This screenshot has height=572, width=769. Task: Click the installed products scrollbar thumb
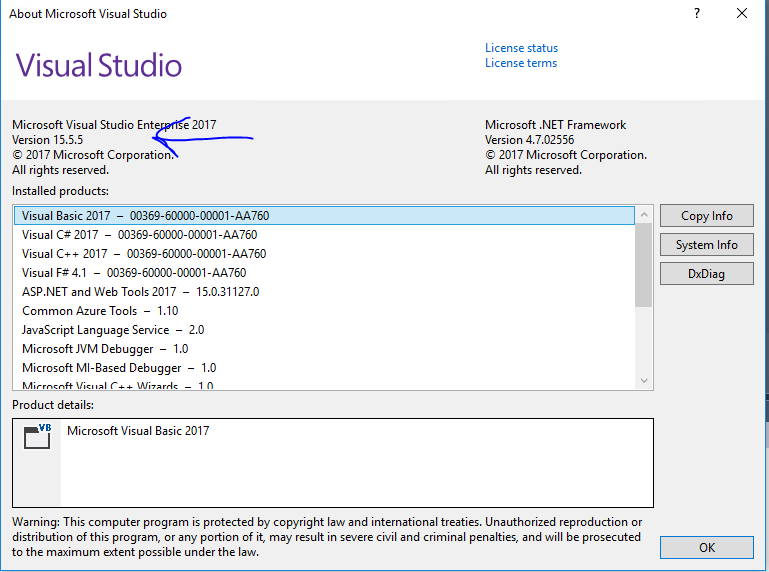pos(643,265)
